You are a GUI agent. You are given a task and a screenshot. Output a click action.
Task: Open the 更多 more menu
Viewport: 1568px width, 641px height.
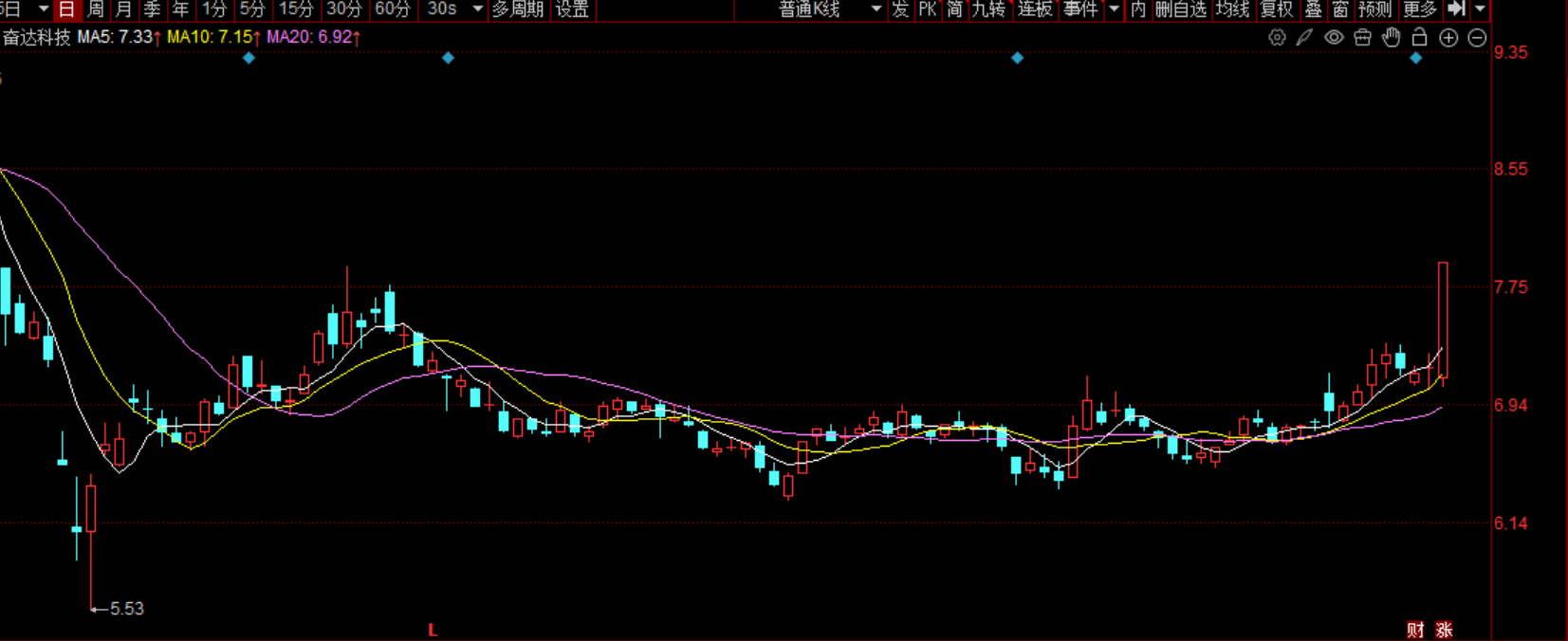coord(1420,9)
